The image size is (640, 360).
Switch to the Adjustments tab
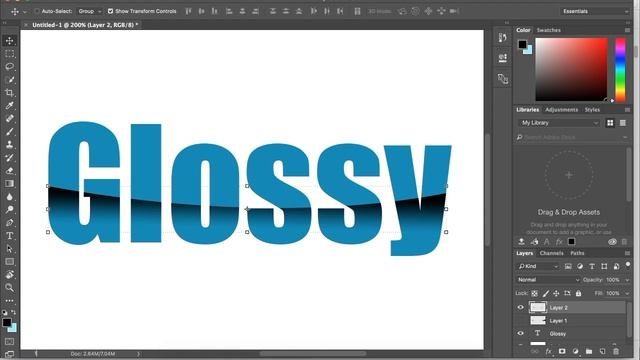click(x=562, y=110)
